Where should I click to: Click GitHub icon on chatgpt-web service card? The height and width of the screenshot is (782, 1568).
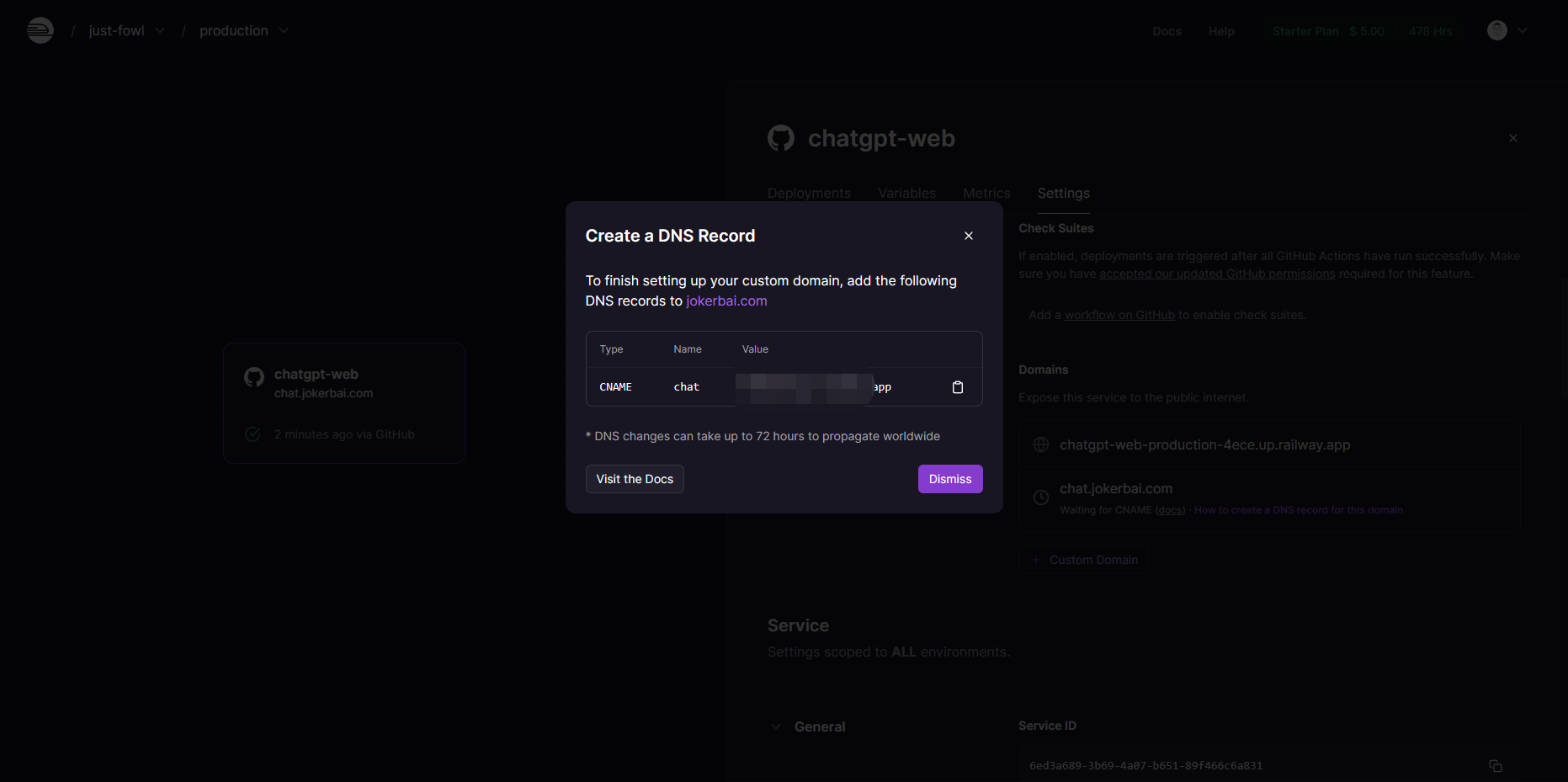pos(254,376)
